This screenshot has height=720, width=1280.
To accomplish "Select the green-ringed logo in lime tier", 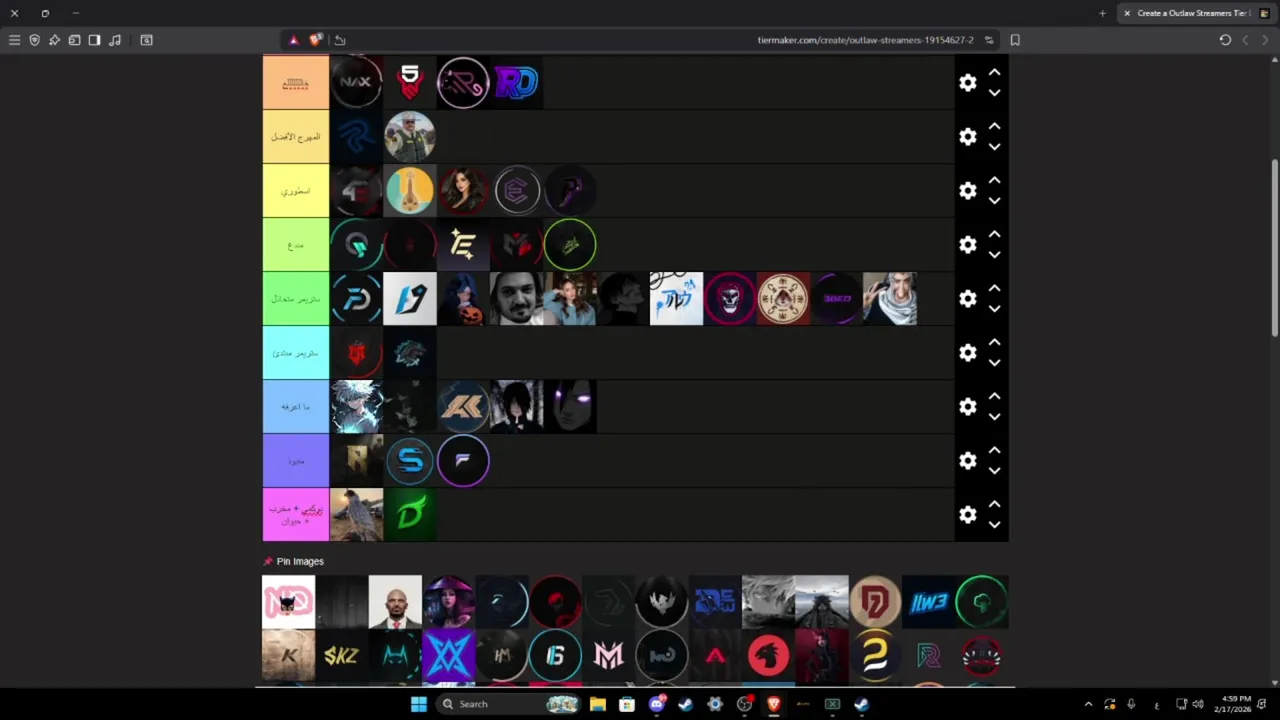I will pos(570,245).
